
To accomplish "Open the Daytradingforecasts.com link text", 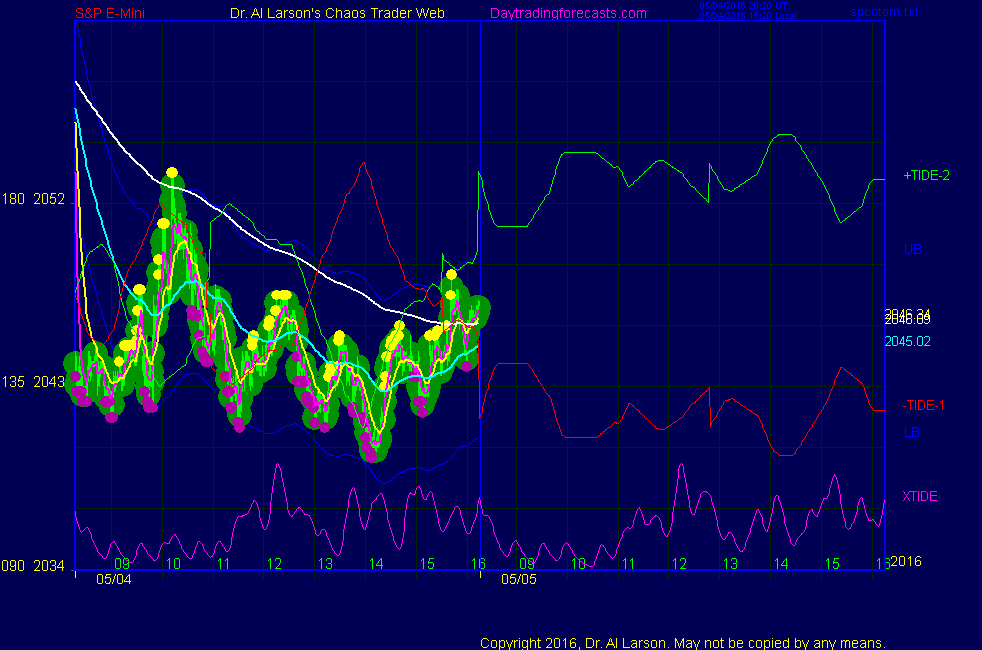I will [568, 13].
